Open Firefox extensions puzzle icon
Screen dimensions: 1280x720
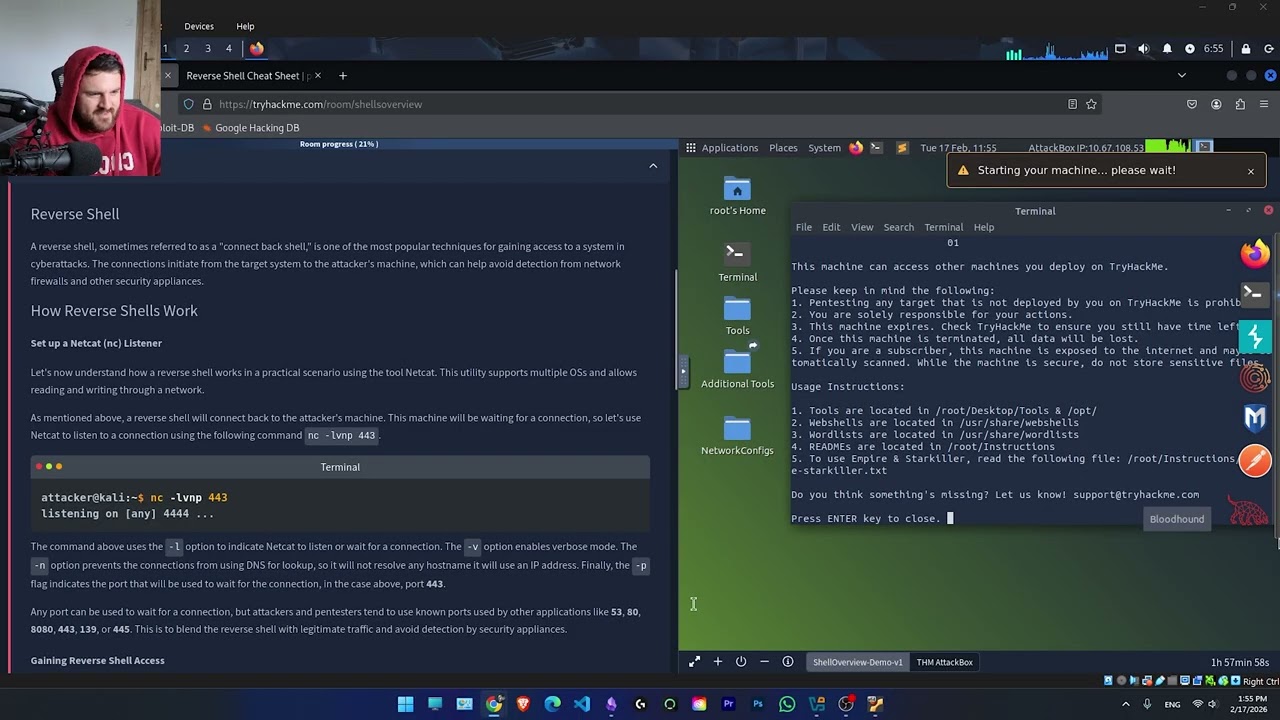[x=1240, y=104]
